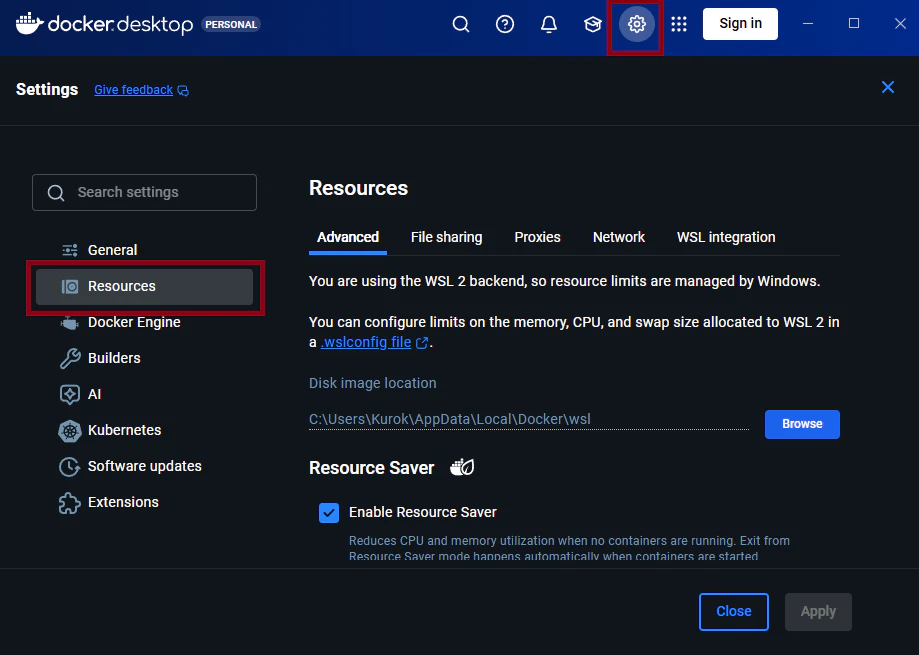Click the General sliders icon
The width and height of the screenshot is (919, 655).
click(x=70, y=250)
